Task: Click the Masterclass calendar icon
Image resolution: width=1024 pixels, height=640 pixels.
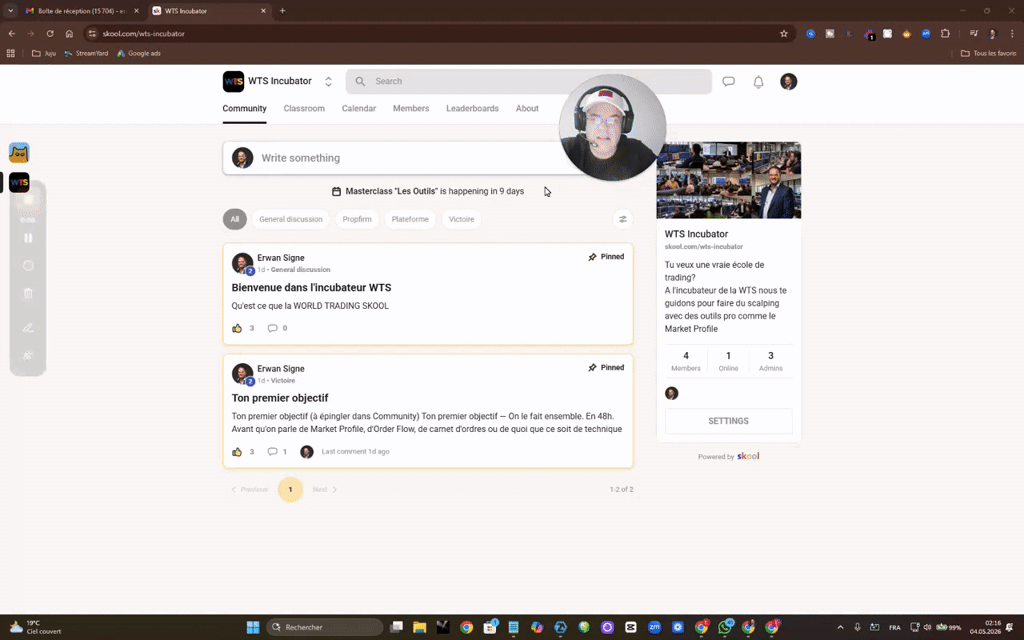Action: point(336,191)
